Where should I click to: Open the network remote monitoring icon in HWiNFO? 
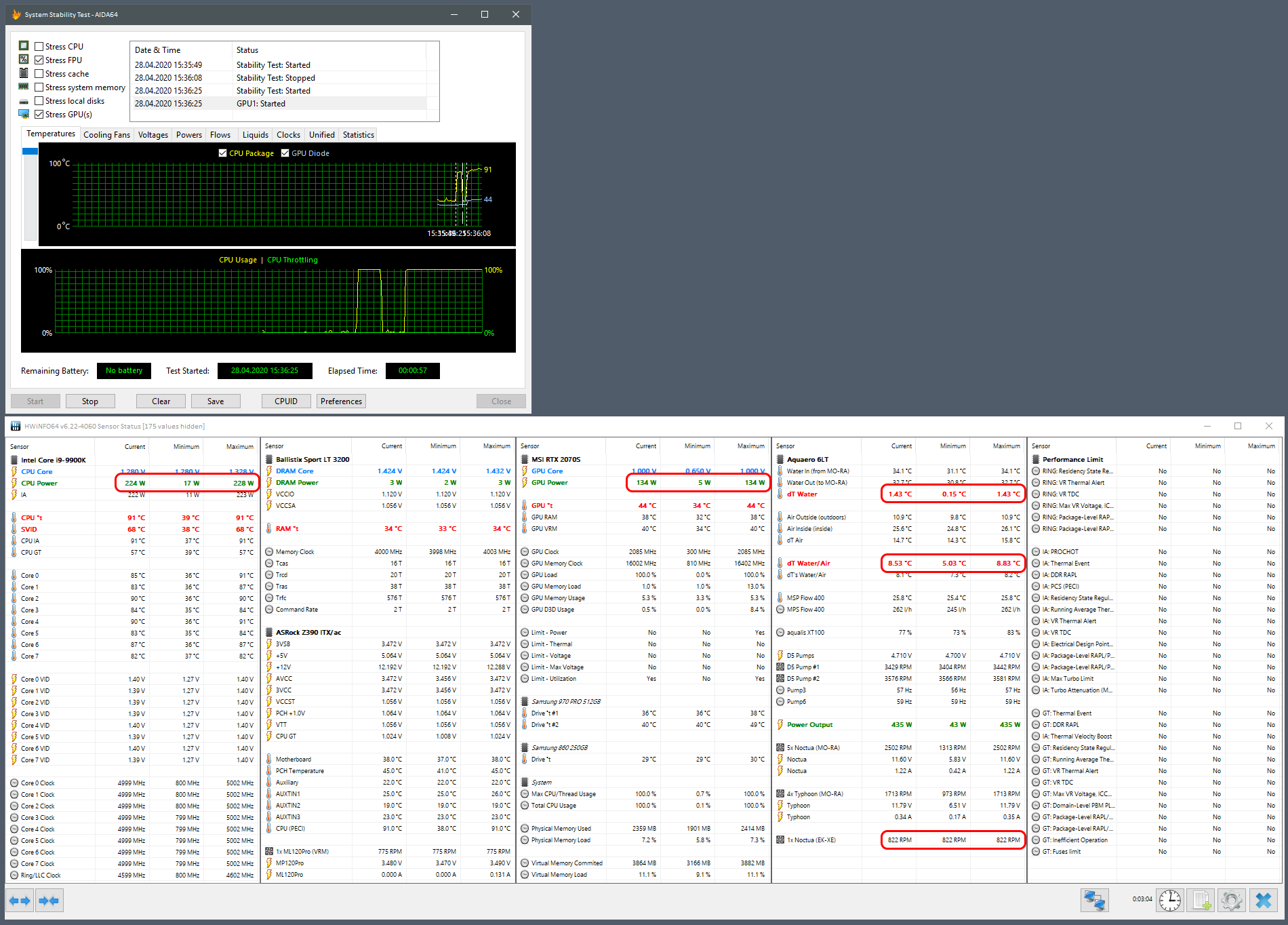pyautogui.click(x=1095, y=900)
